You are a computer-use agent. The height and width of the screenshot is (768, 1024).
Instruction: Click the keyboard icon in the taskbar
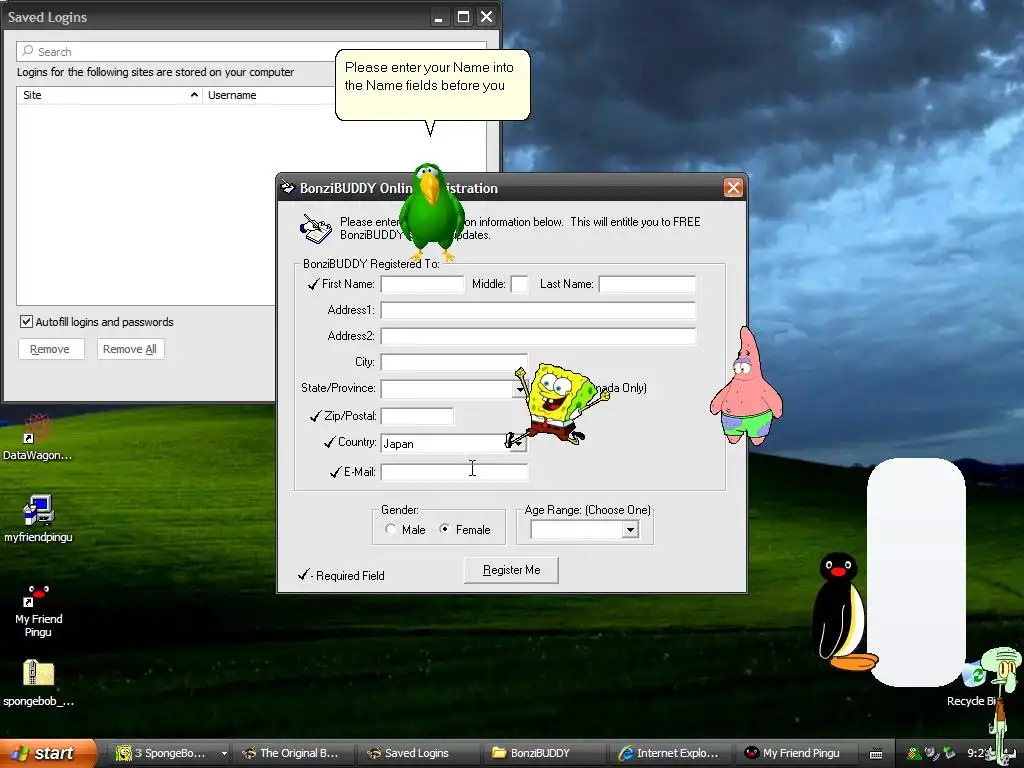(x=876, y=754)
